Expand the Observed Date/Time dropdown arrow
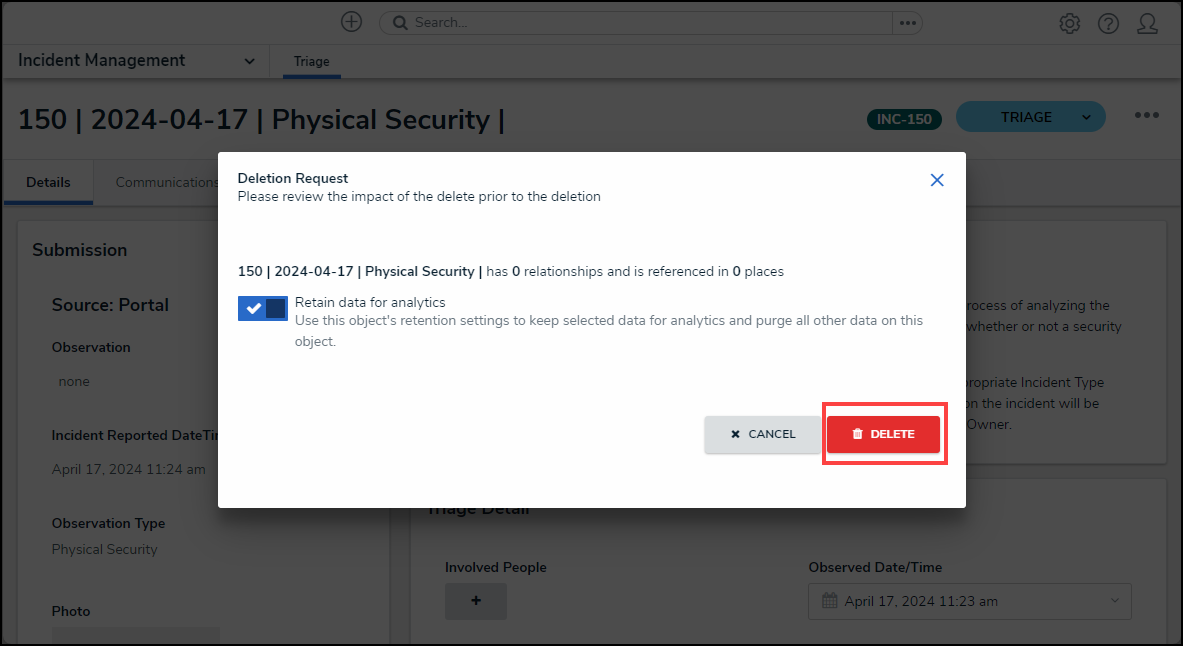 (1115, 601)
